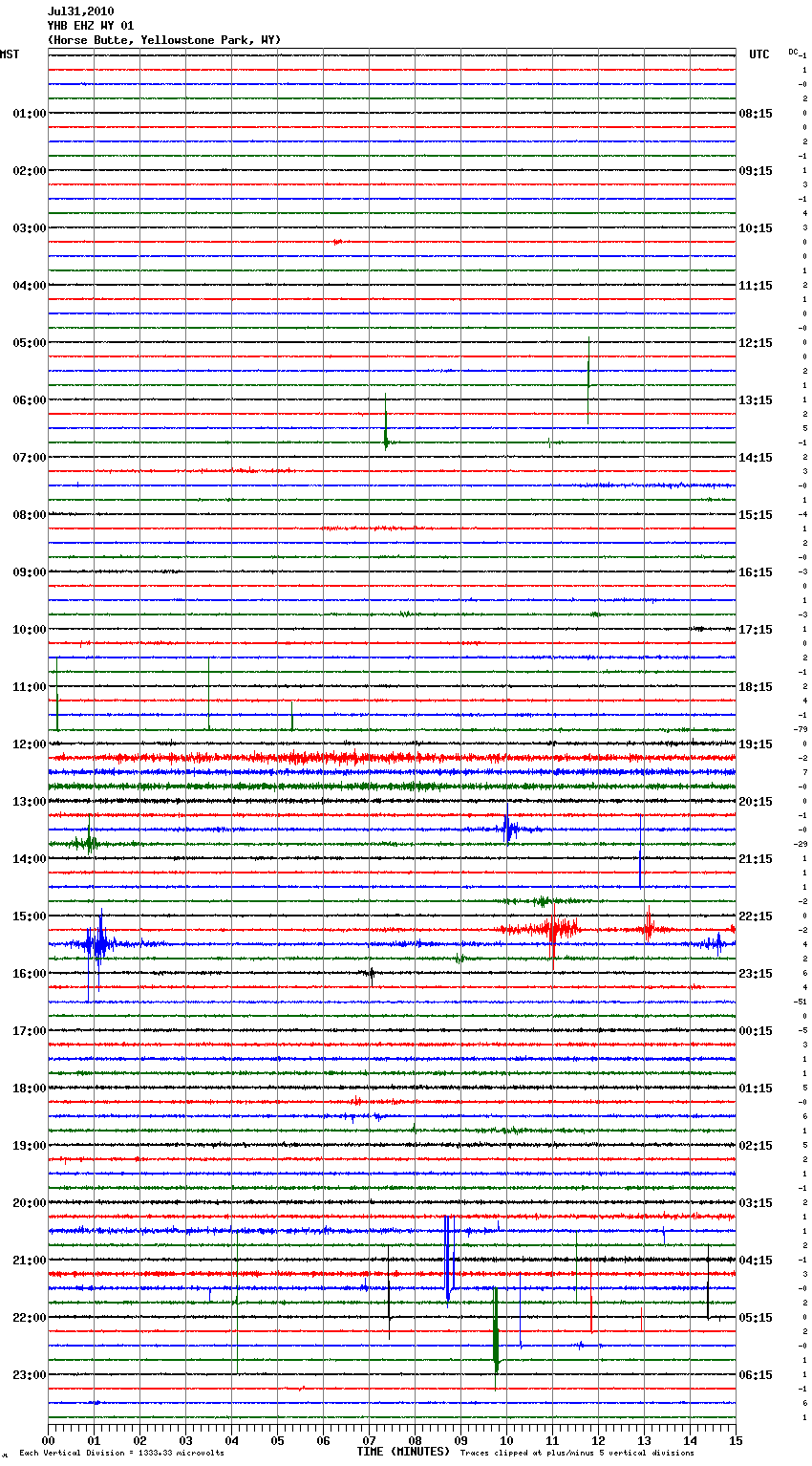Select the 18:00 MST time label
Screen dimensions: 812x1466
[x=29, y=1089]
